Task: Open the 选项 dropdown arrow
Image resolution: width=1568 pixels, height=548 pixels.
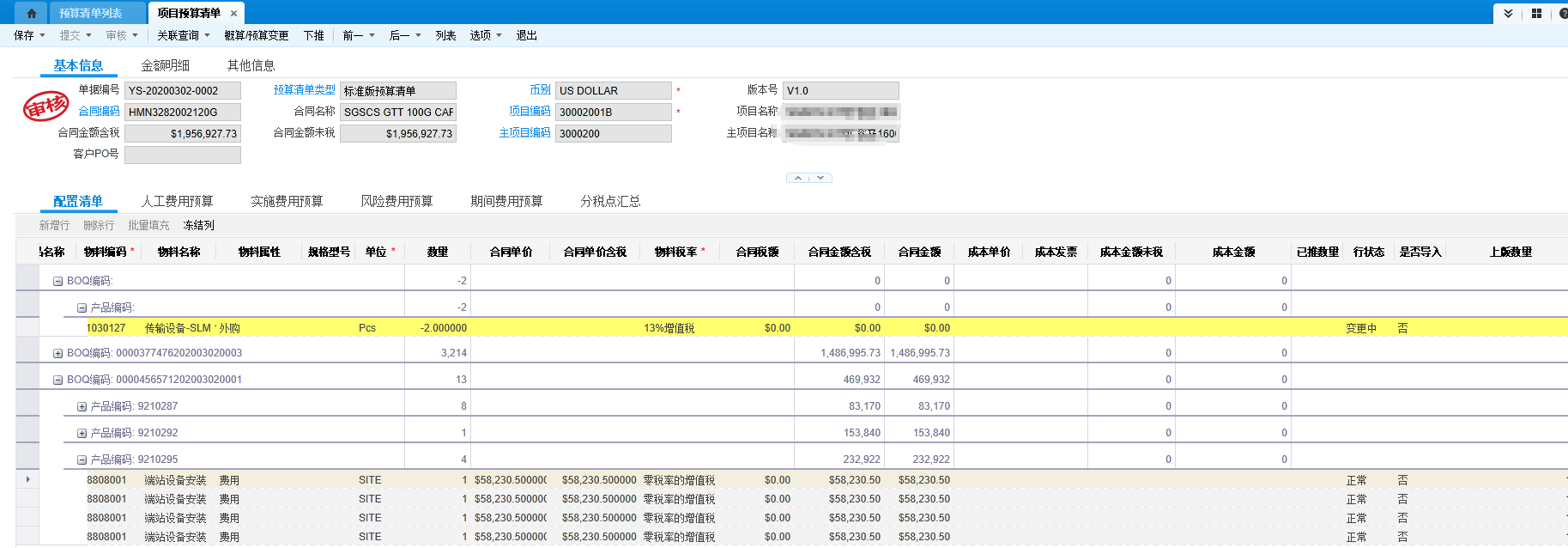Action: (499, 35)
